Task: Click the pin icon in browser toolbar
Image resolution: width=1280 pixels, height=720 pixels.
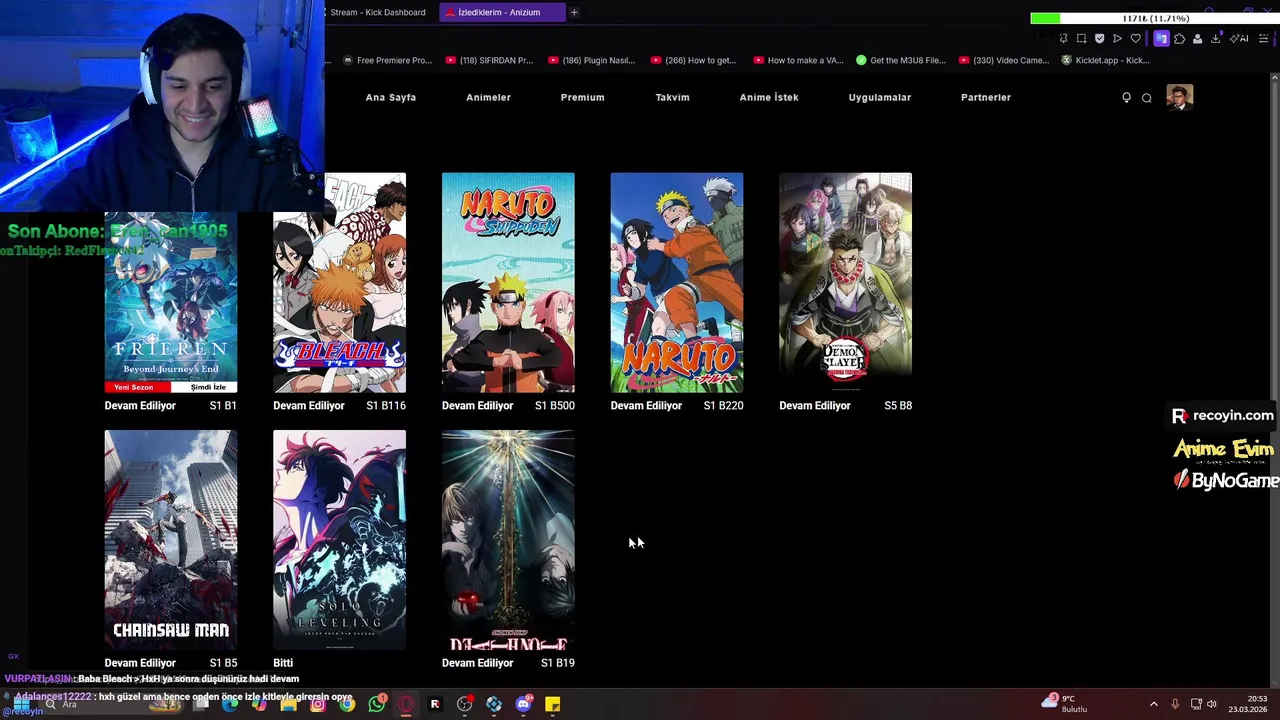Action: click(x=1064, y=38)
